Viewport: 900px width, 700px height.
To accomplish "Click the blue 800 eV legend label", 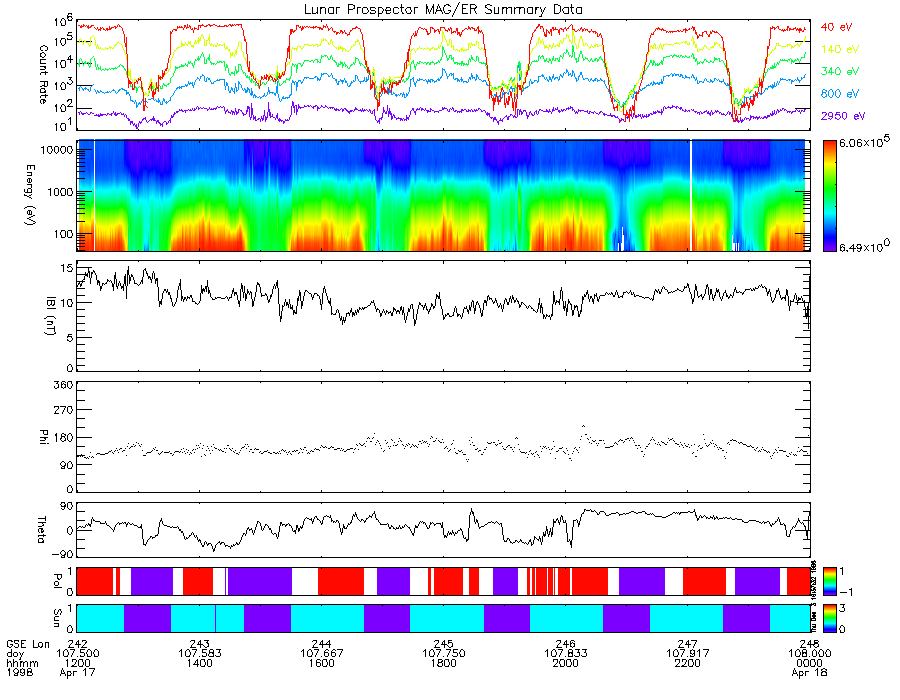I will pos(840,94).
